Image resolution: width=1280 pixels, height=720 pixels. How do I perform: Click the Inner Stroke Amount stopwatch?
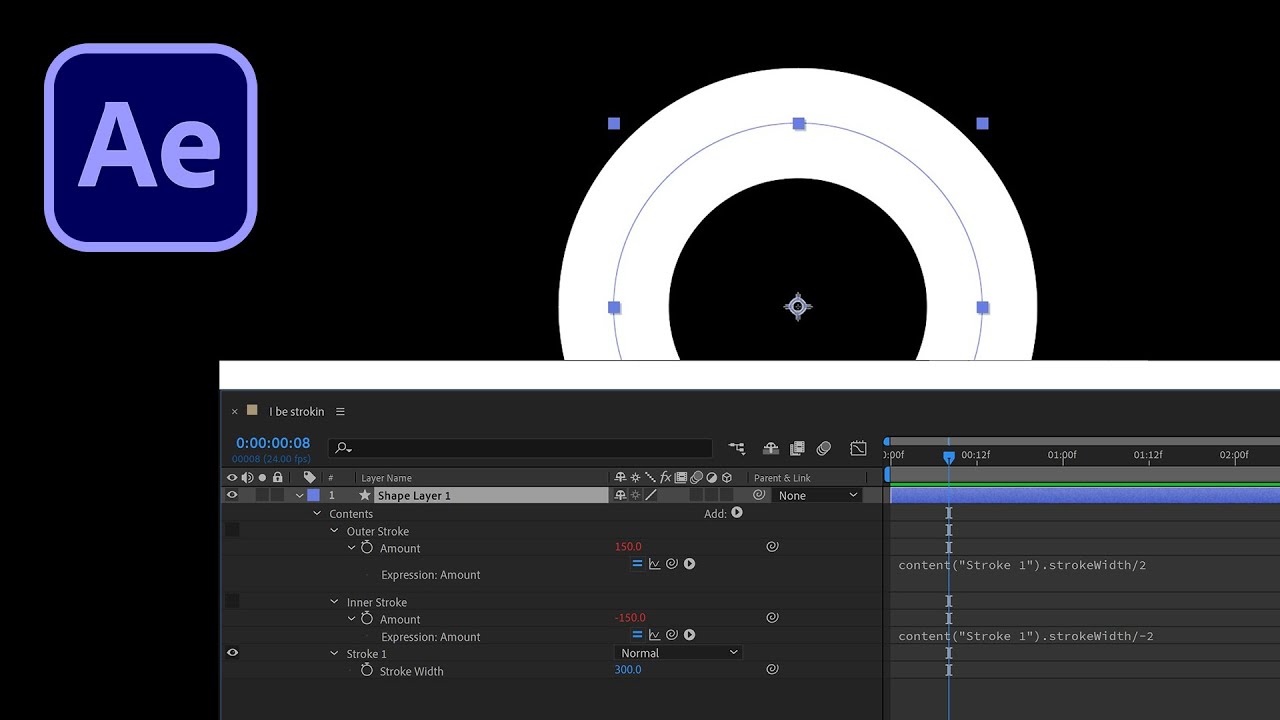click(x=367, y=619)
